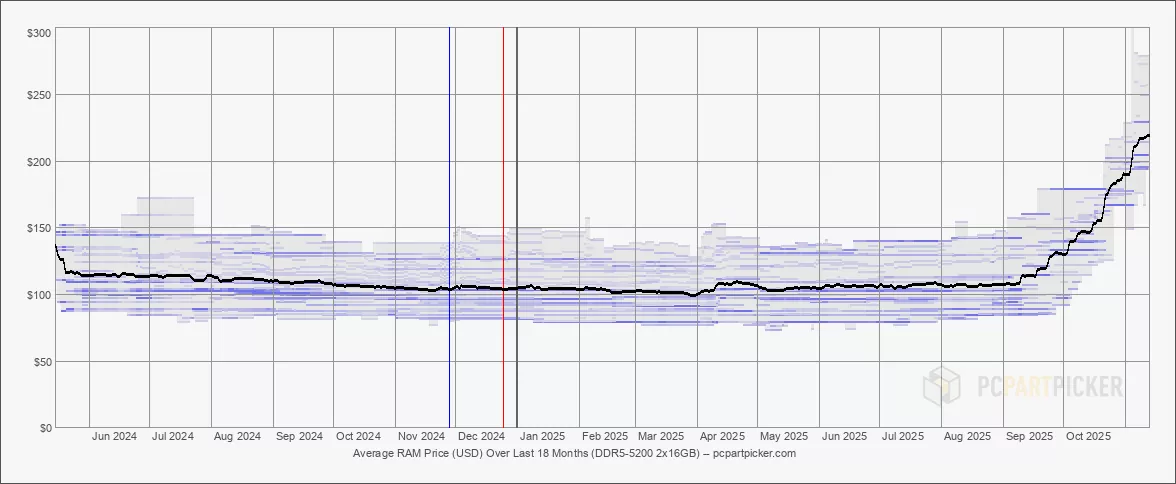
Task: Select the $100 y-axis label
Action: pyautogui.click(x=39, y=295)
